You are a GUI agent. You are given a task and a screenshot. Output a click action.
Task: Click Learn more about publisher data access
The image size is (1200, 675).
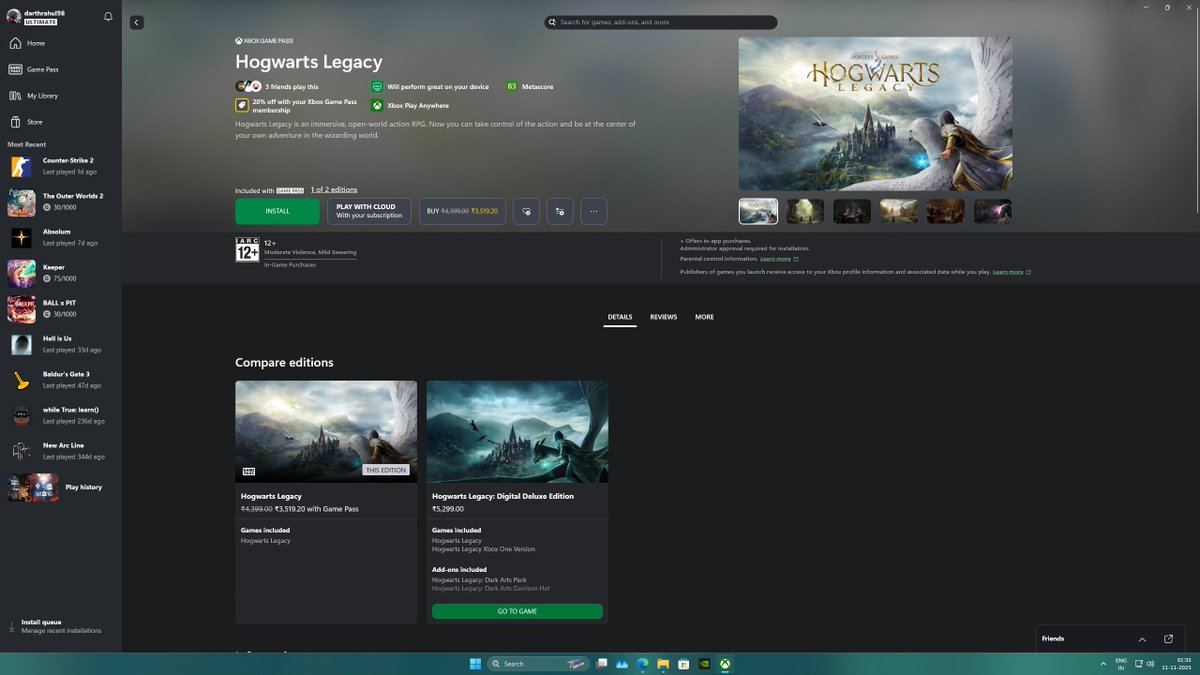1012,272
